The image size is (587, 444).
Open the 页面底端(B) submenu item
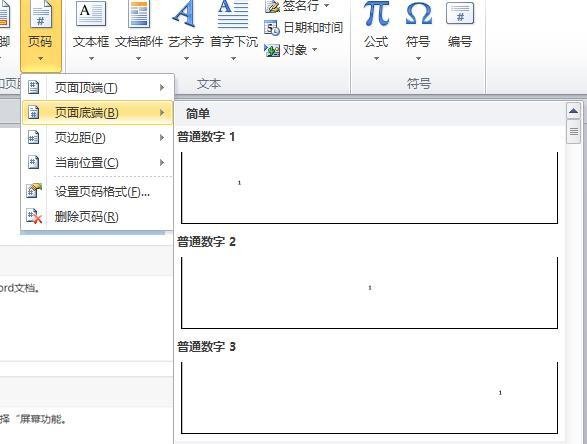coord(97,112)
